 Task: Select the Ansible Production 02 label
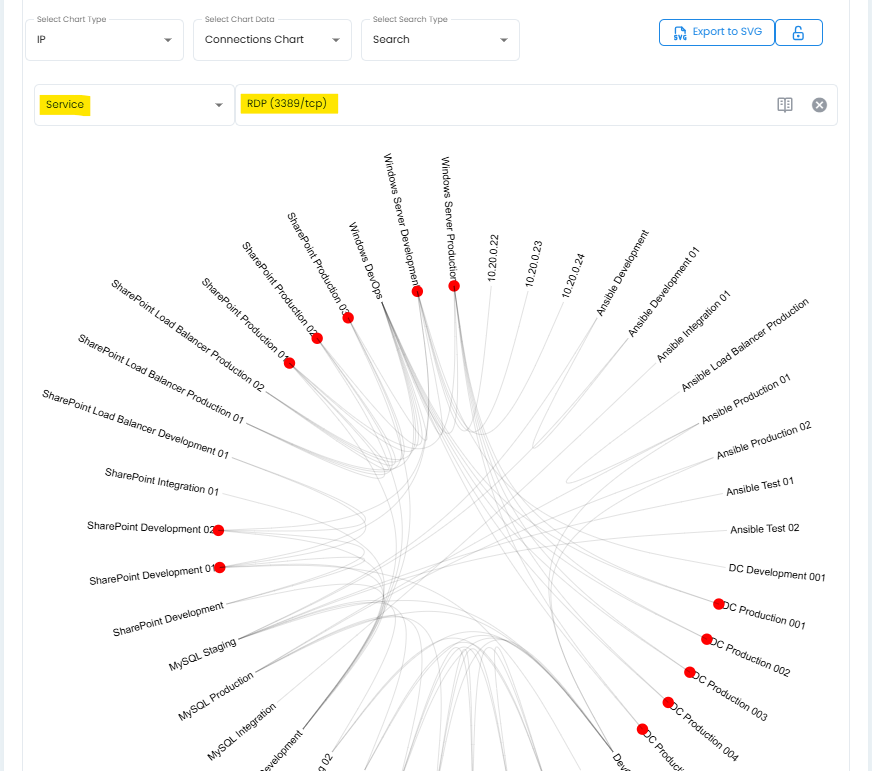764,440
